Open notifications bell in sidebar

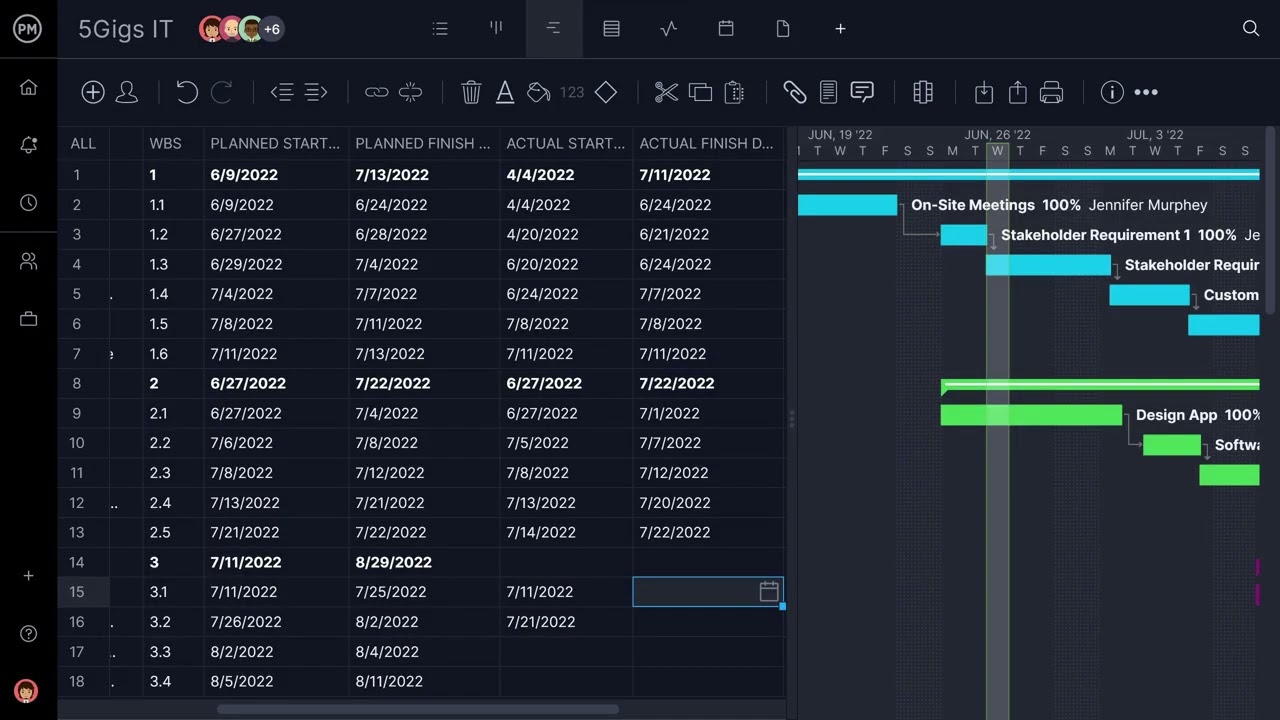[28, 145]
